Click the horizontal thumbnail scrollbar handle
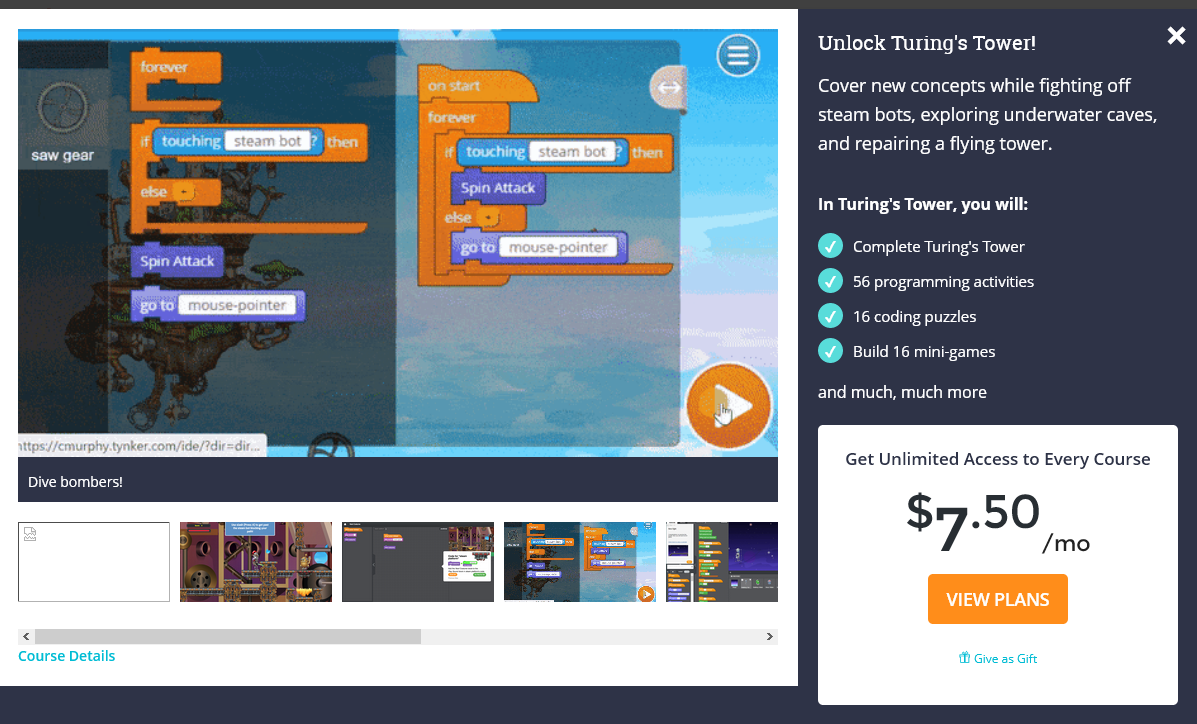This screenshot has height=724, width=1197. 227,636
